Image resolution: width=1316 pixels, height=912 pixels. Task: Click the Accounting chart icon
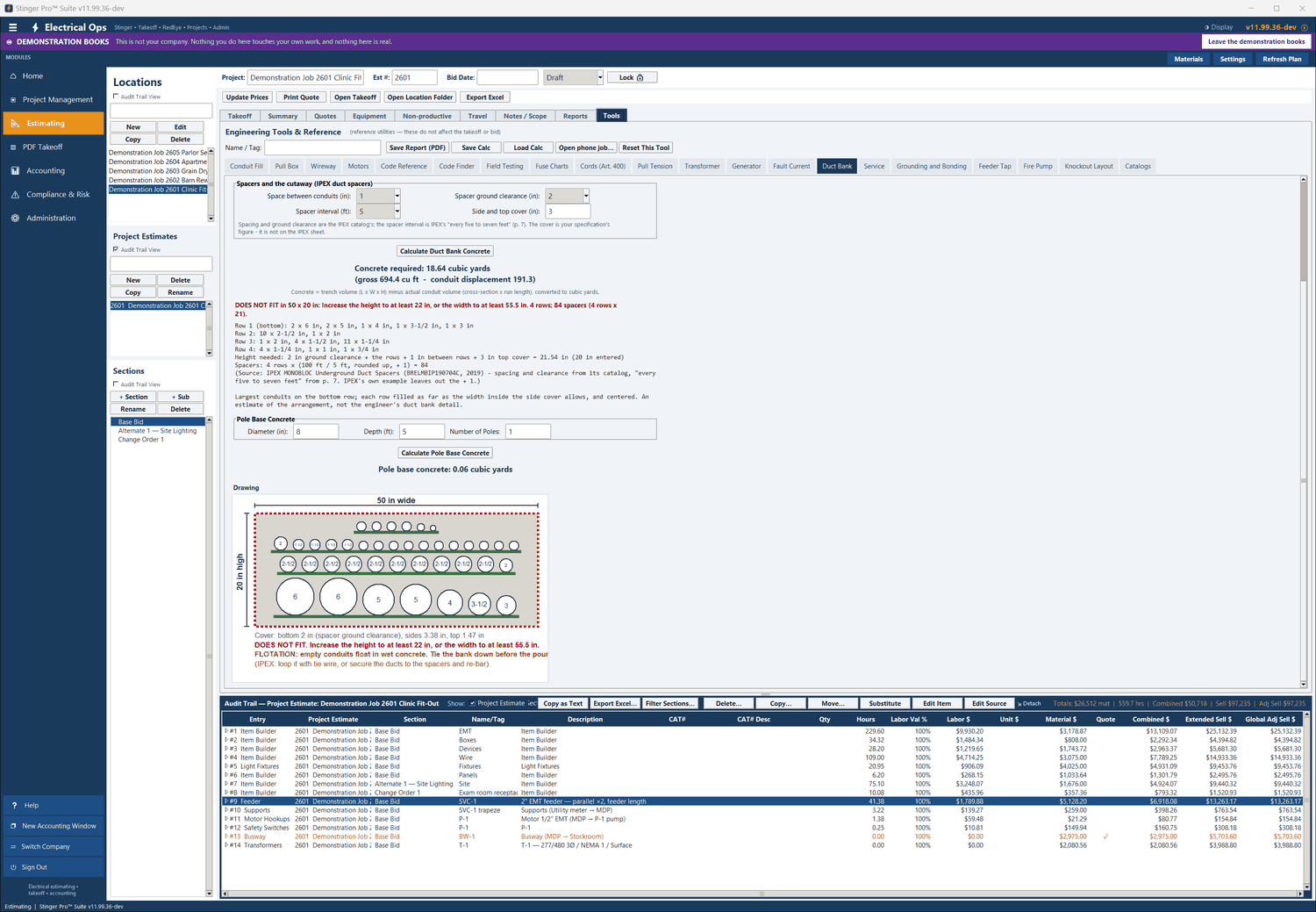pos(15,171)
